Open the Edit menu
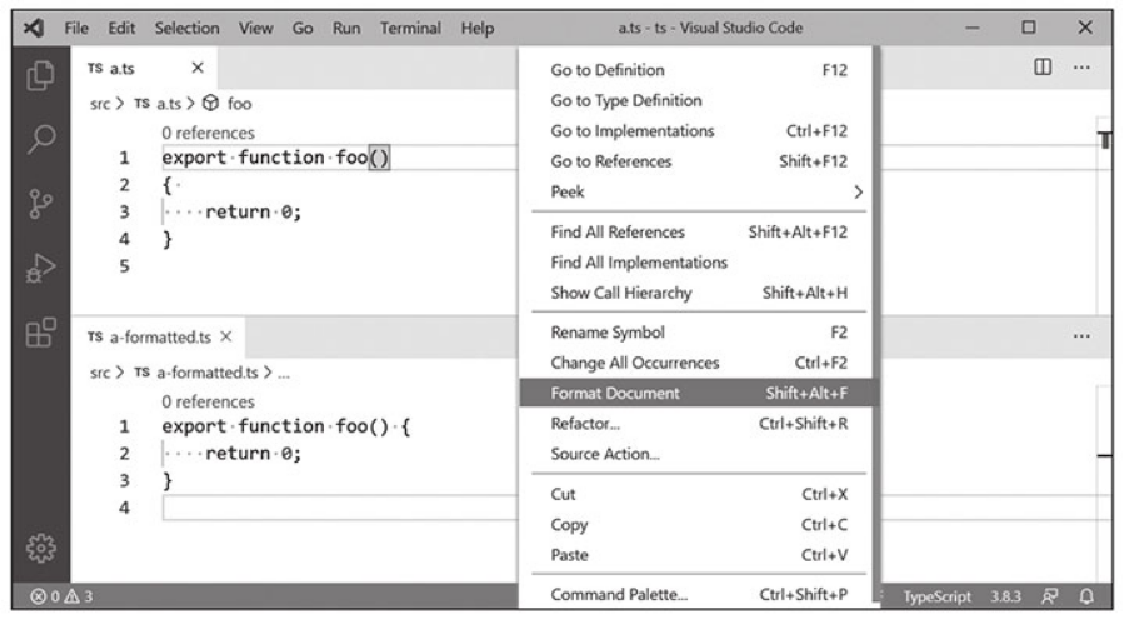The width and height of the screenshot is (1123, 618). click(x=121, y=28)
